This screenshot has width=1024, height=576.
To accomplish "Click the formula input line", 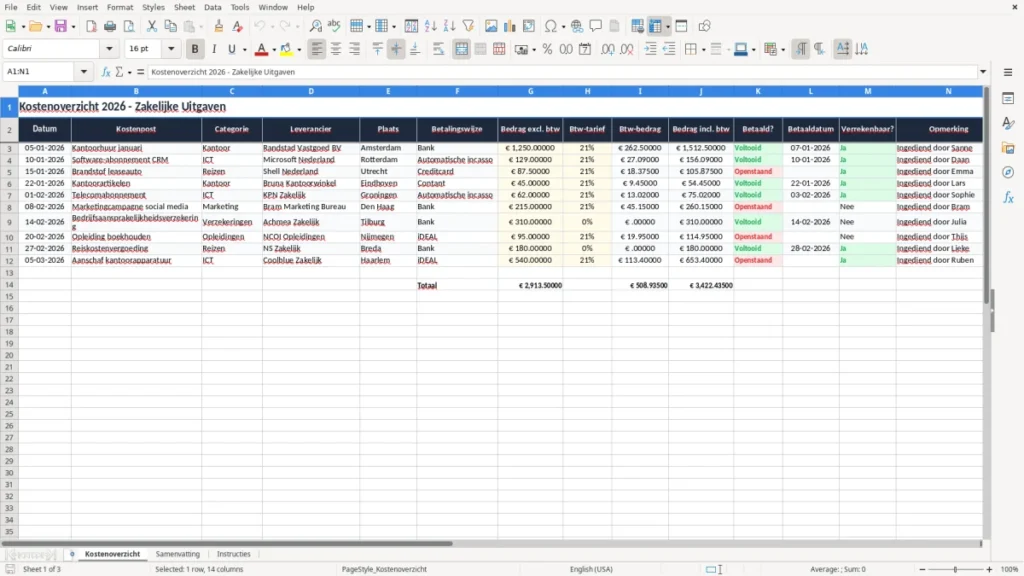I will (562, 72).
